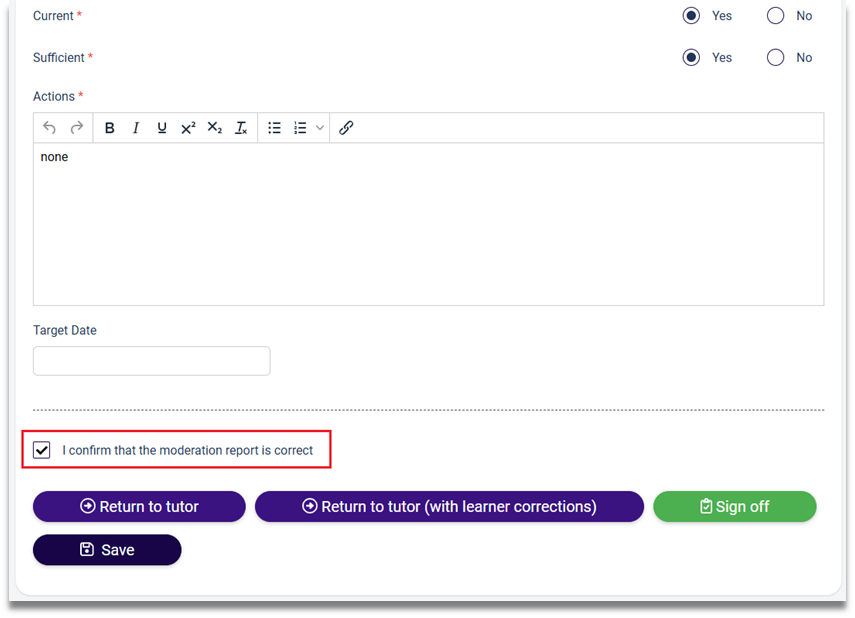Redo the last edit in Actions editor
The image size is (855, 618).
[77, 128]
